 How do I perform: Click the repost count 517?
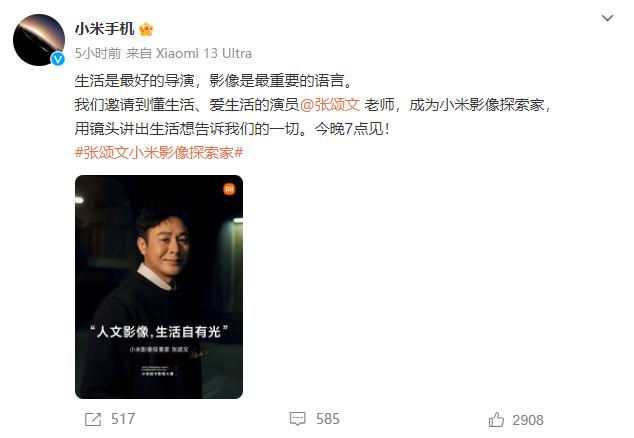(123, 419)
